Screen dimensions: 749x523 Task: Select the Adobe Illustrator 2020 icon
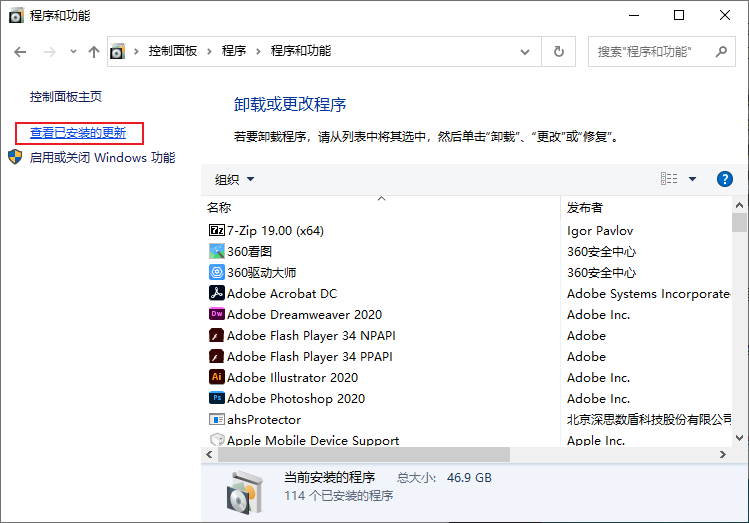pyautogui.click(x=216, y=377)
